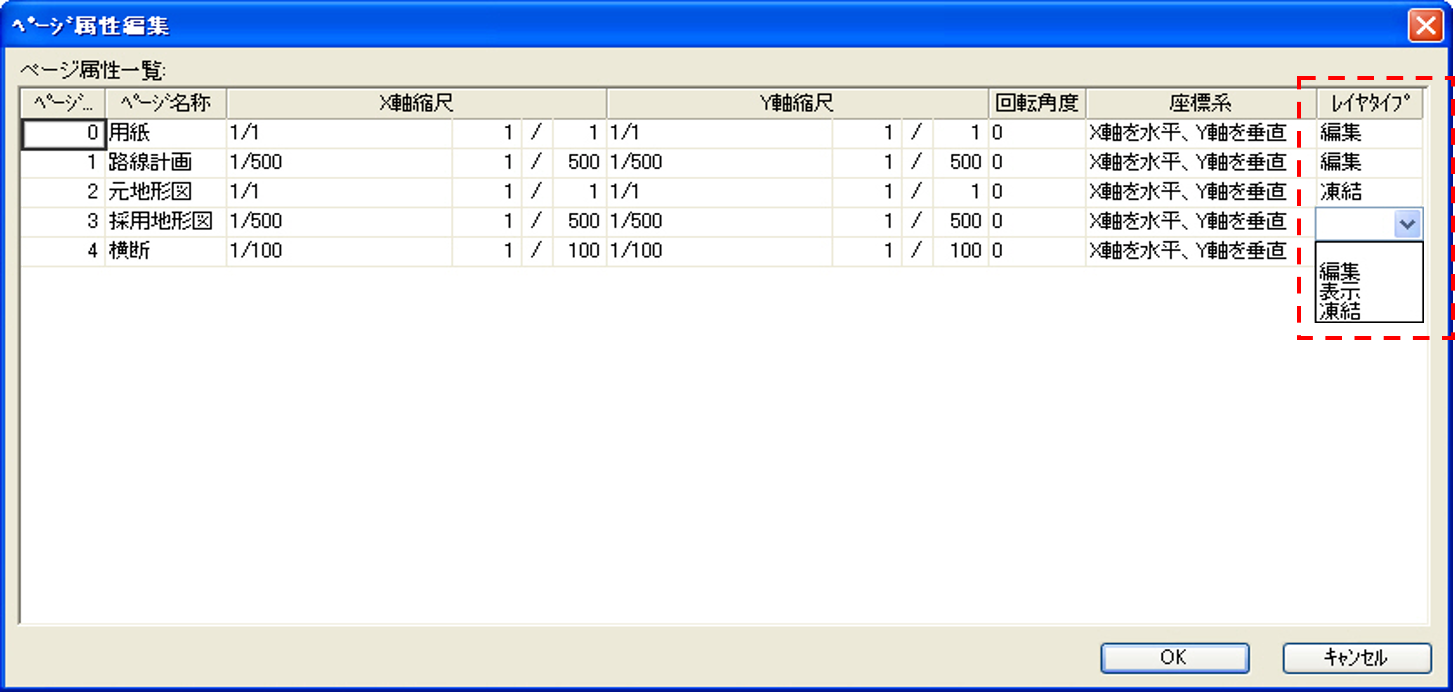This screenshot has height=692, width=1455.
Task: Click the 回転角度 column header
Action: (x=1036, y=103)
